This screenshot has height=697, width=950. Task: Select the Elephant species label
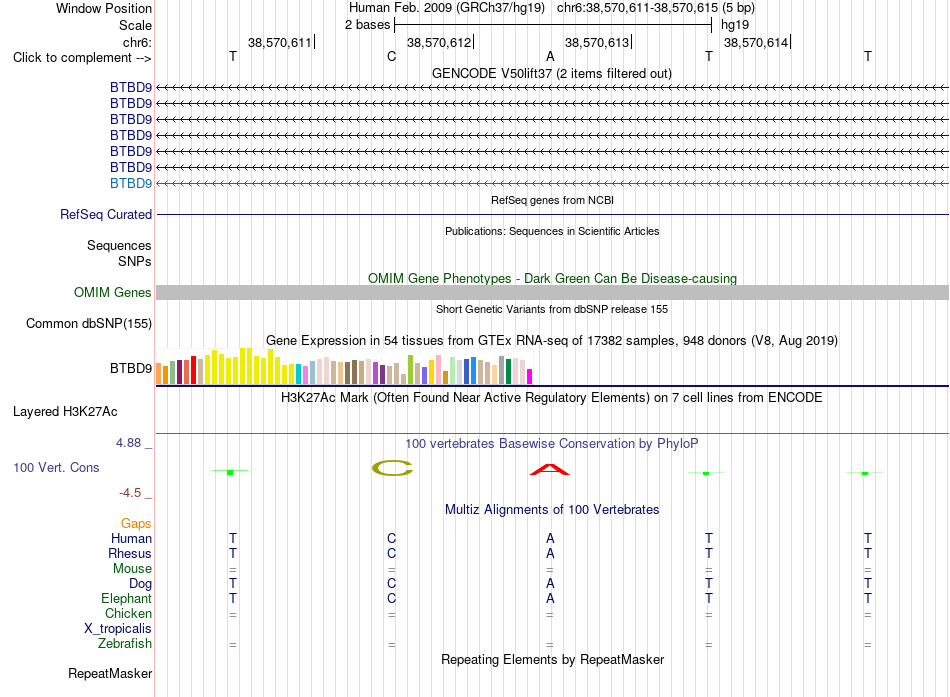pos(126,598)
